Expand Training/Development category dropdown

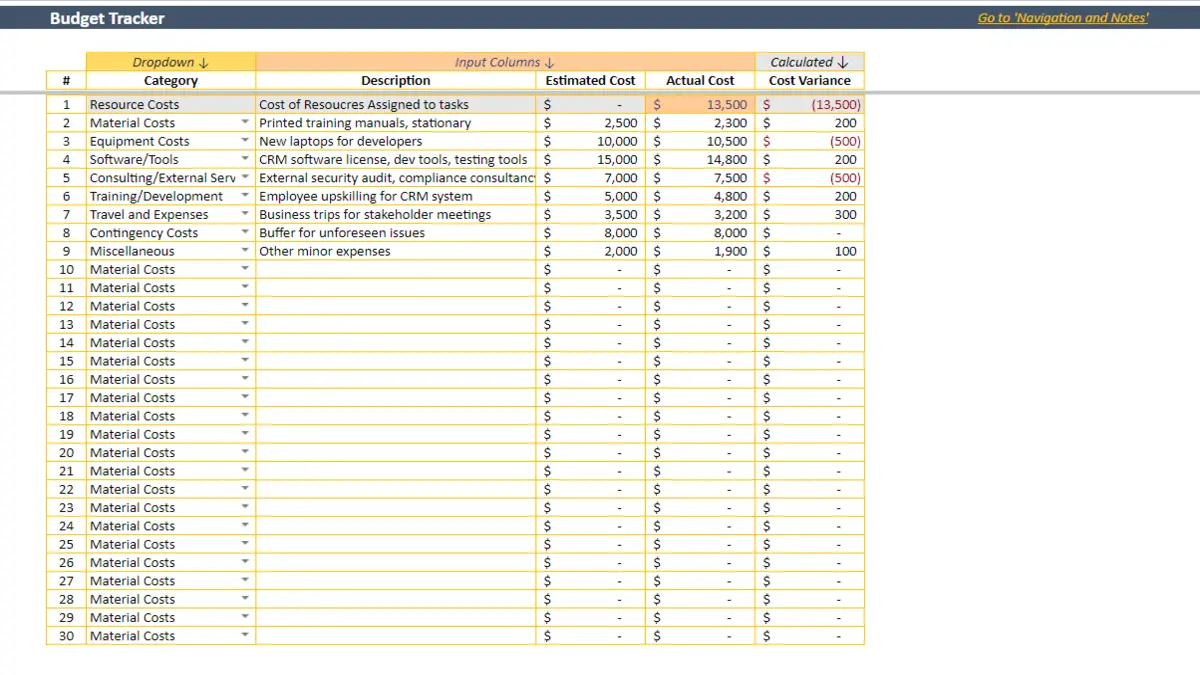click(245, 196)
